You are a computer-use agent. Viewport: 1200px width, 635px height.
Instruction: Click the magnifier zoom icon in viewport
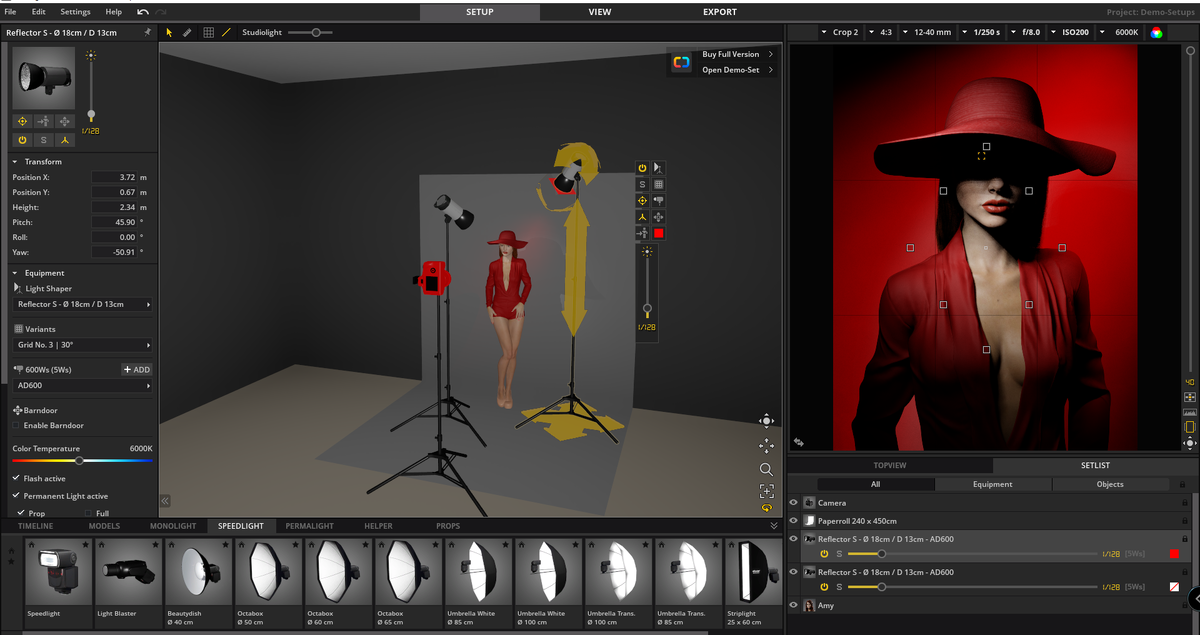coord(766,469)
